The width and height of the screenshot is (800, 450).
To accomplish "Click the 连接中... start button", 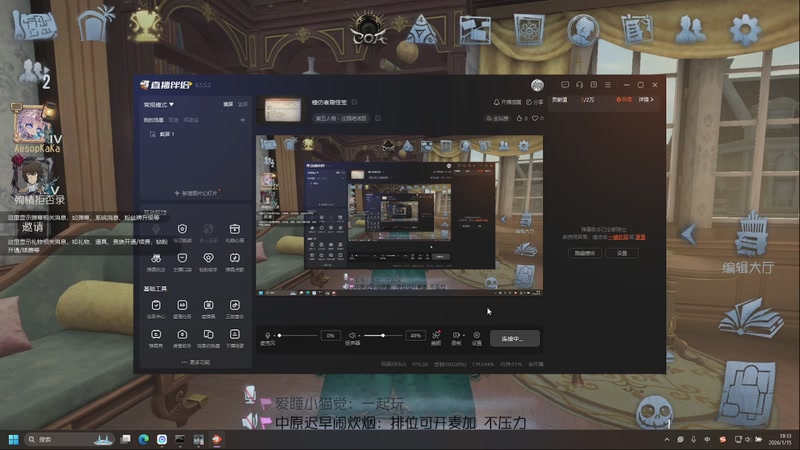I will 514,338.
